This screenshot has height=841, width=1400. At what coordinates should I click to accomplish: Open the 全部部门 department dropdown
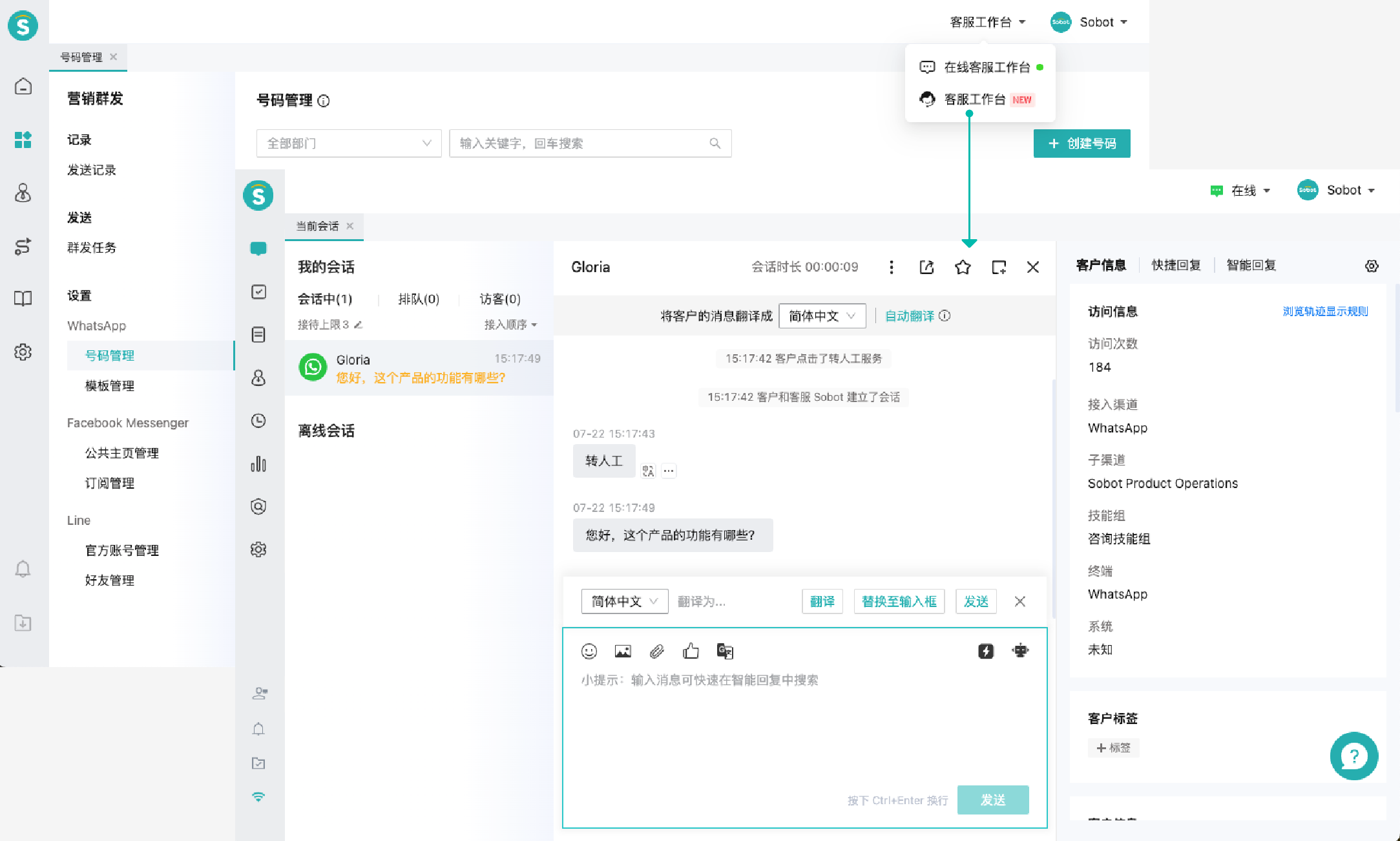tap(349, 144)
